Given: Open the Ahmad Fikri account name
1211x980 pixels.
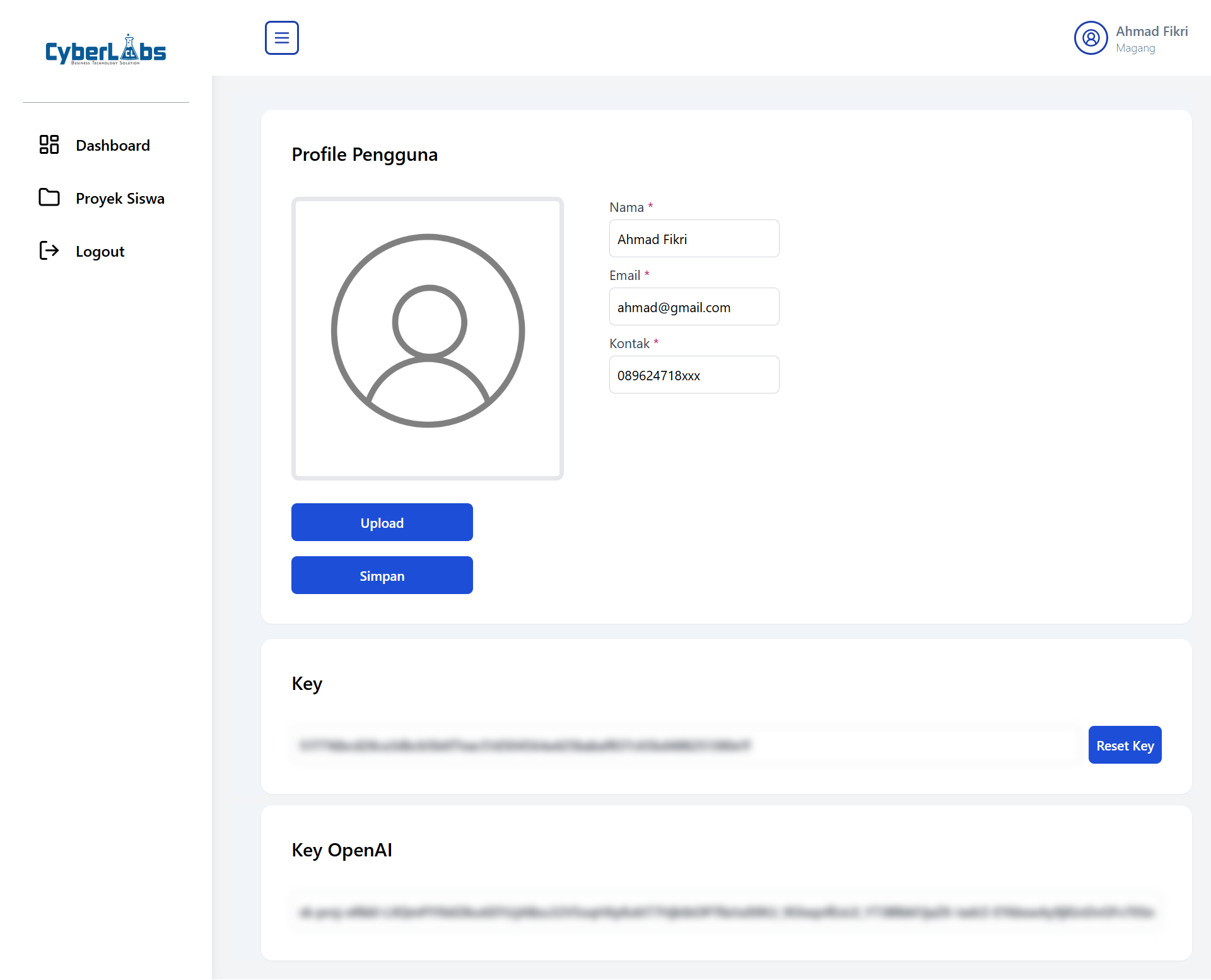Looking at the screenshot, I should coord(1151,32).
